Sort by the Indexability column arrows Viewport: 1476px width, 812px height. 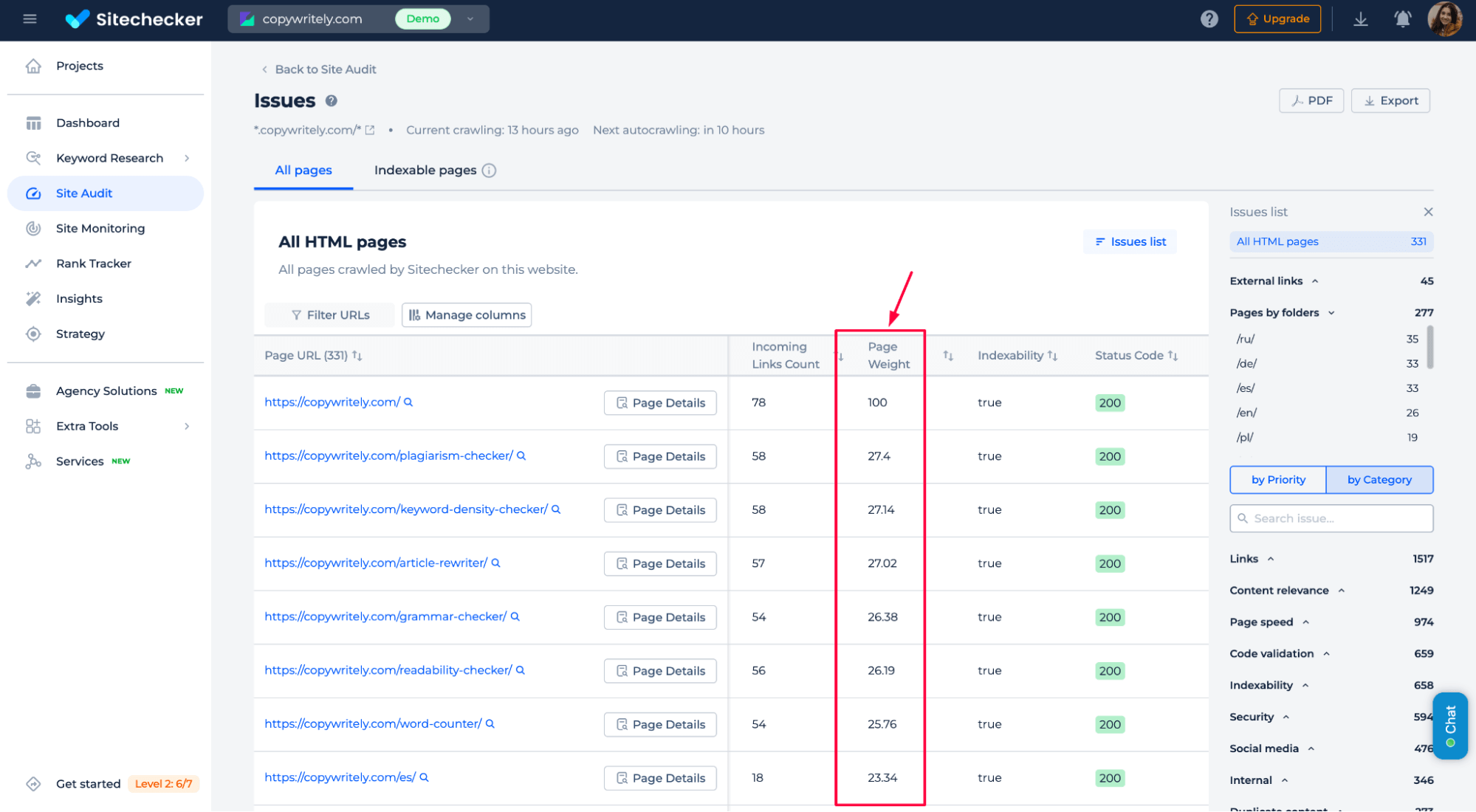(x=1052, y=355)
